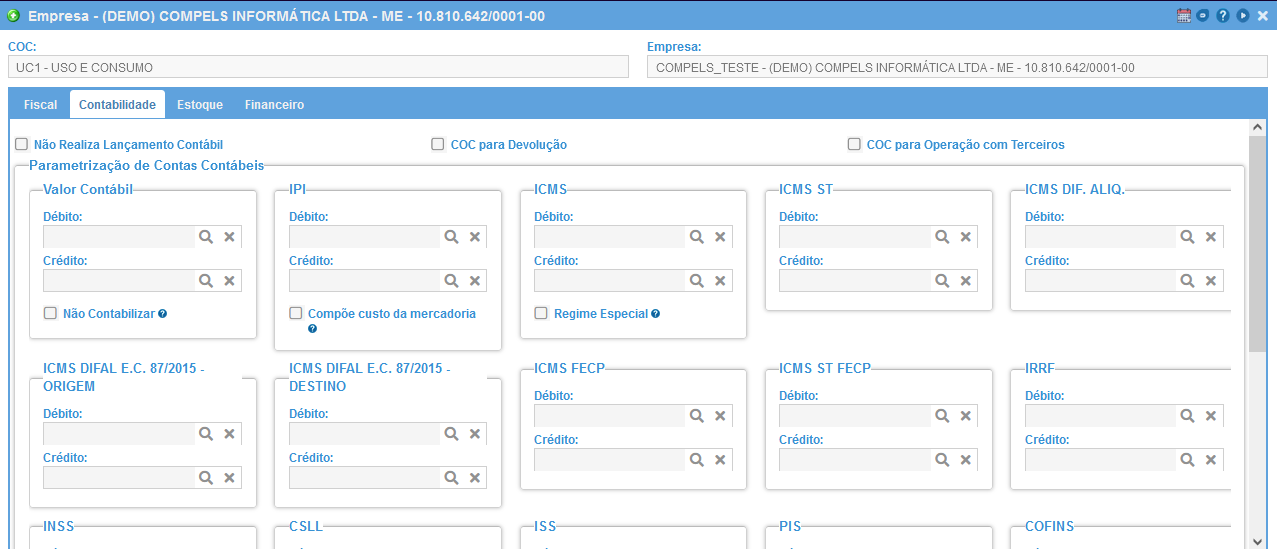The width and height of the screenshot is (1277, 549).
Task: Click the green icon beside Empresa title
Action: pos(14,16)
